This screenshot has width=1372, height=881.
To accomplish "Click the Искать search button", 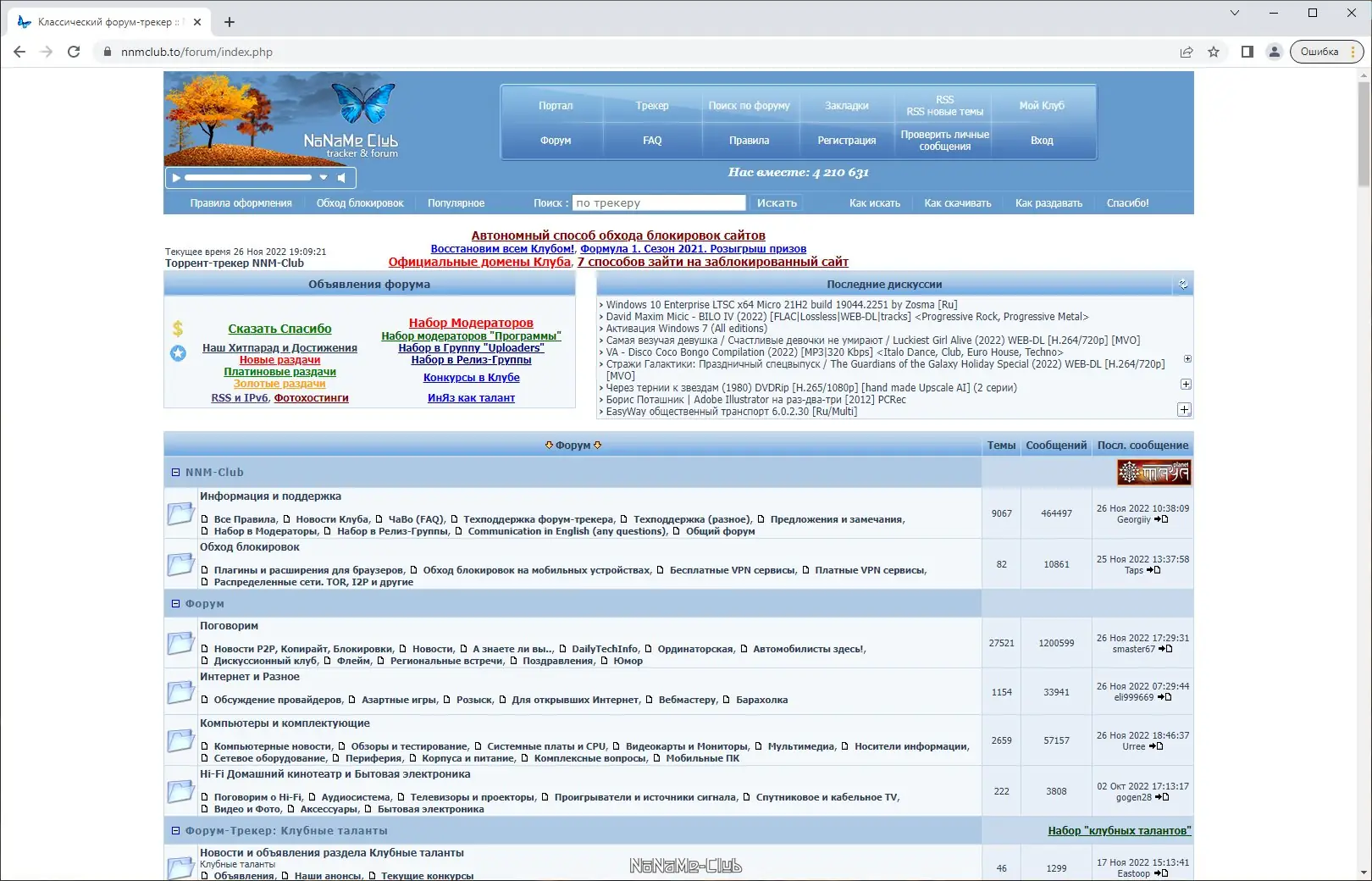I will [x=777, y=203].
